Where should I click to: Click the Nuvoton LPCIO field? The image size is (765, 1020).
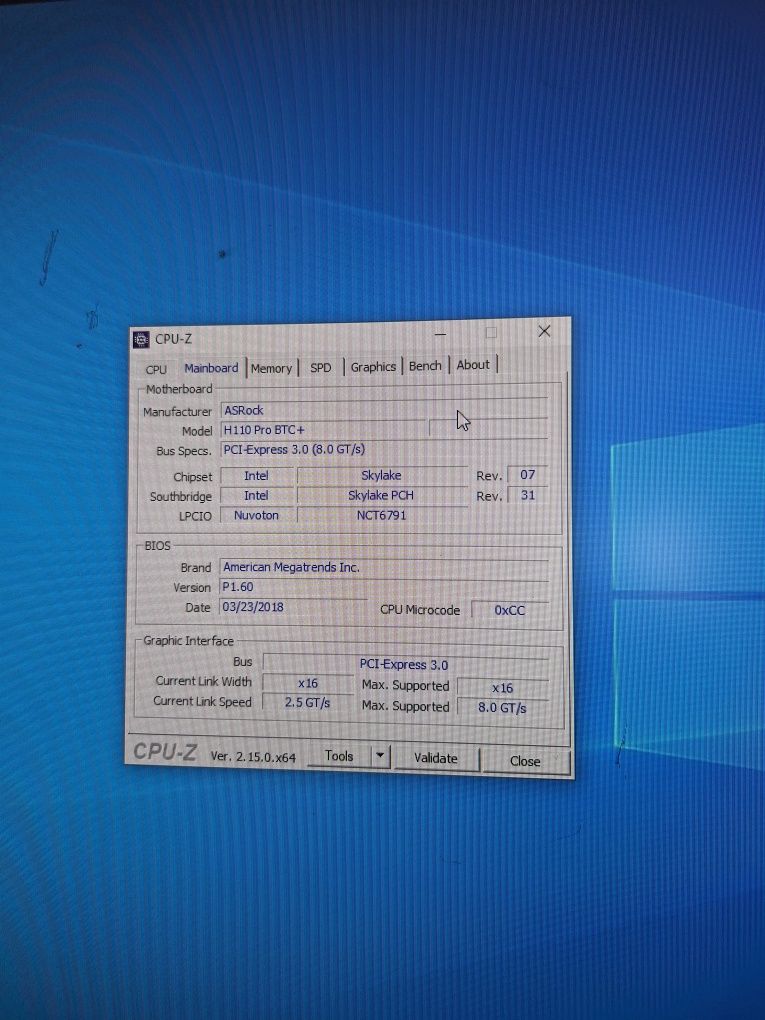256,515
